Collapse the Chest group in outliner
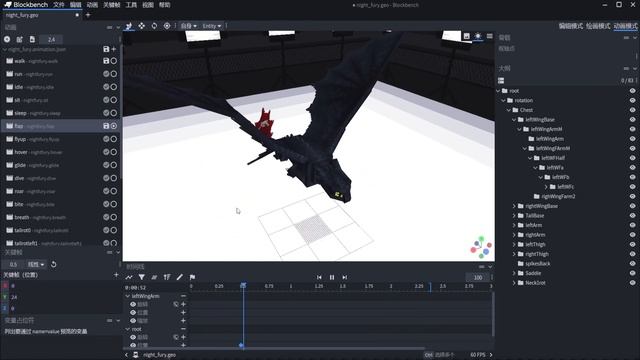Image resolution: width=640 pixels, height=360 pixels. click(x=509, y=110)
